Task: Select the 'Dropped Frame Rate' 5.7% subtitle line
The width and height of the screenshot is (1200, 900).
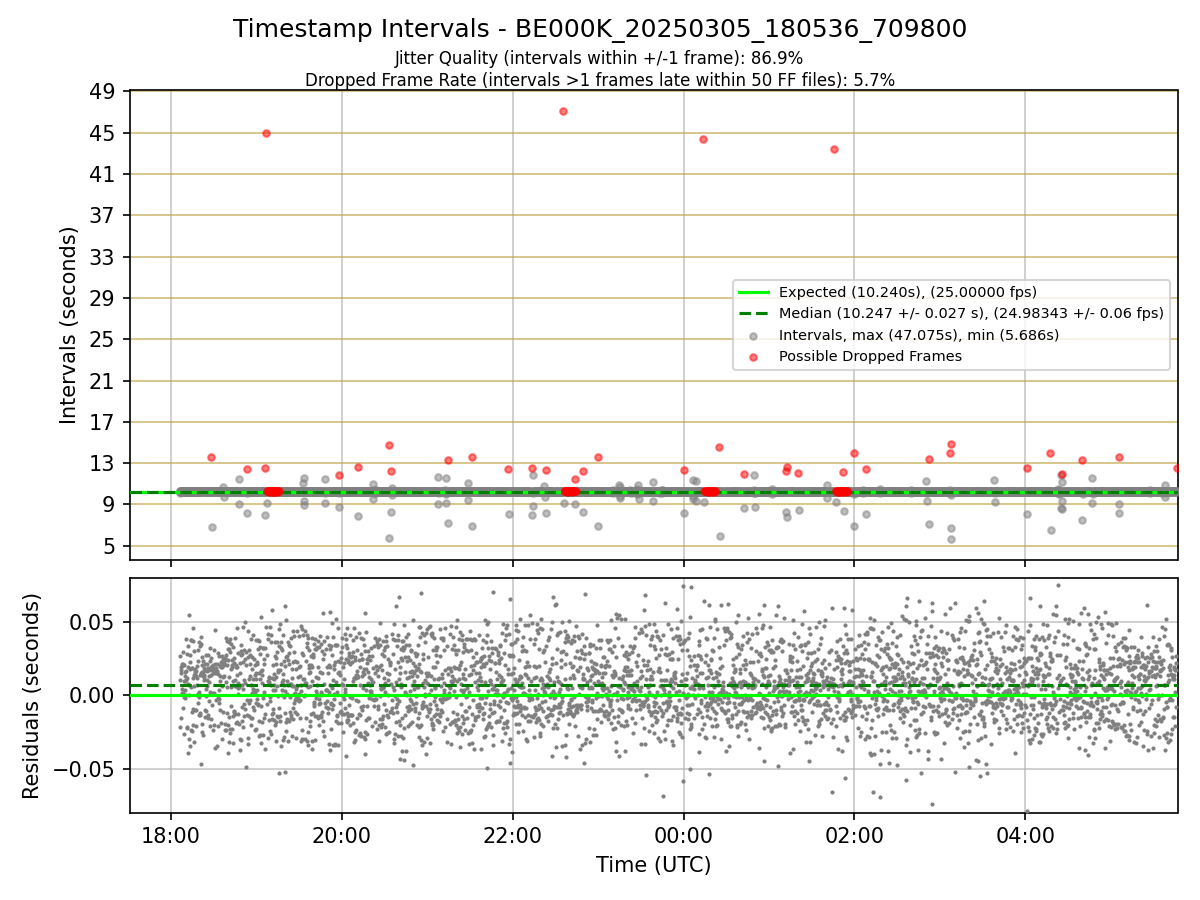Action: (x=600, y=79)
